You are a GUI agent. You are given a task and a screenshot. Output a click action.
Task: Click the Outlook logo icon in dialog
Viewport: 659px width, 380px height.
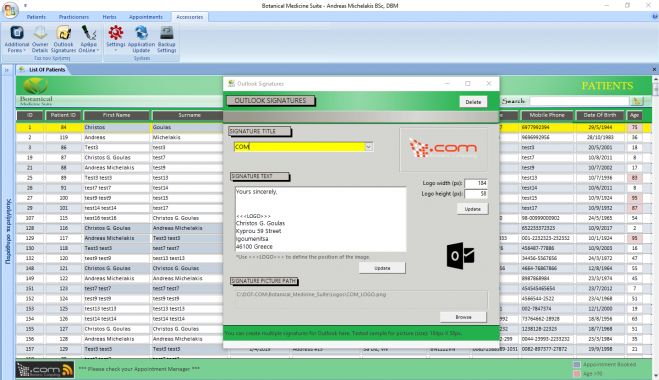point(460,256)
